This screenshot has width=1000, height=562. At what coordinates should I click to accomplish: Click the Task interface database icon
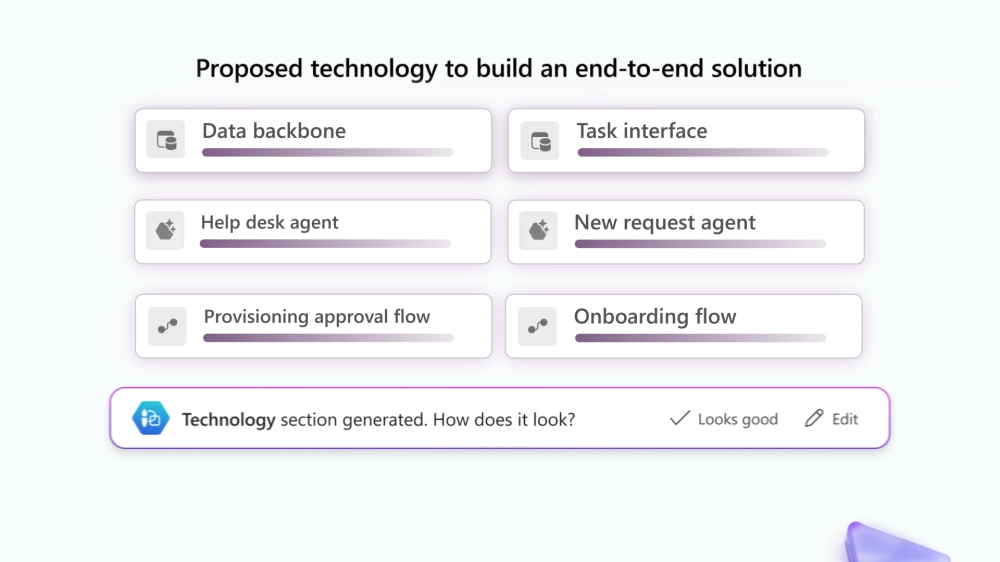[x=540, y=141]
